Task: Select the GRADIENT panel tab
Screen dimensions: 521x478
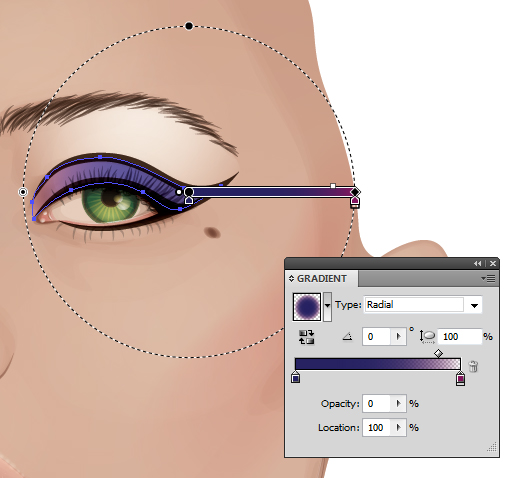Action: point(322,278)
